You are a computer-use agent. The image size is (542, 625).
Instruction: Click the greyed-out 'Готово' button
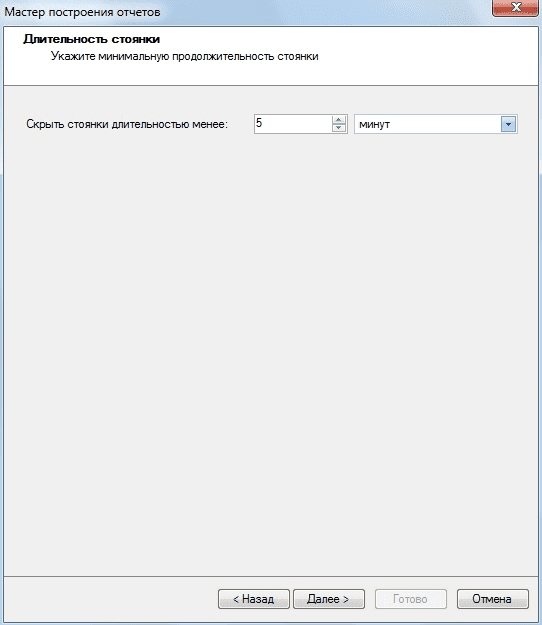click(410, 599)
